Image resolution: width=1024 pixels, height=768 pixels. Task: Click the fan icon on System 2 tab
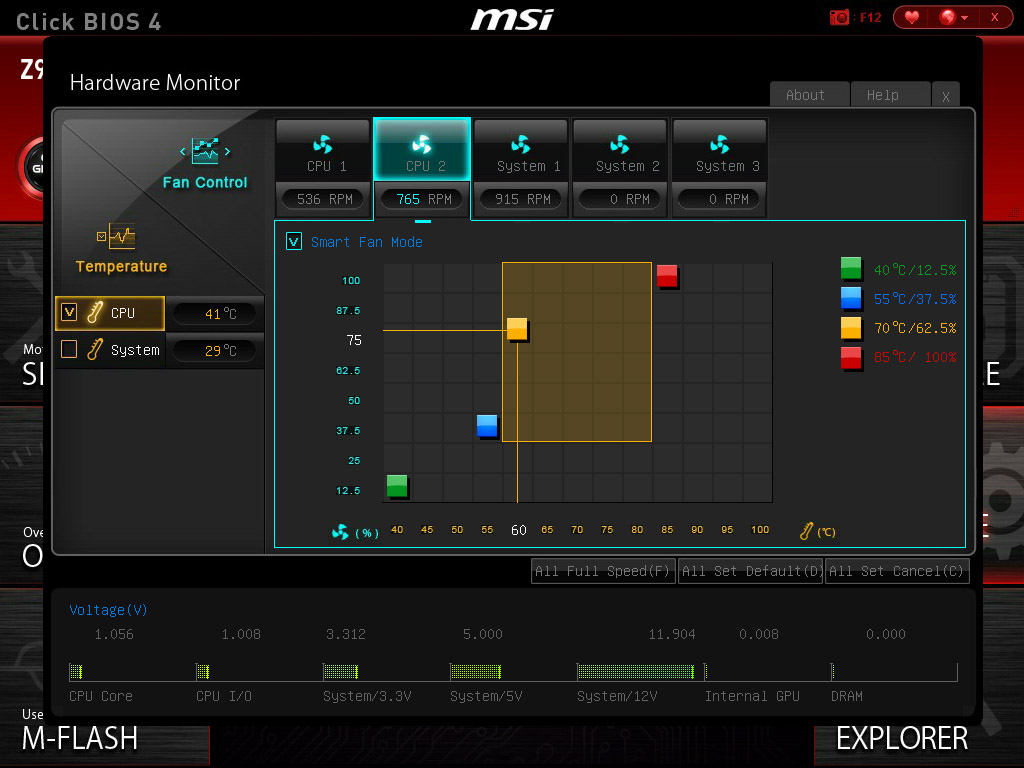point(620,144)
